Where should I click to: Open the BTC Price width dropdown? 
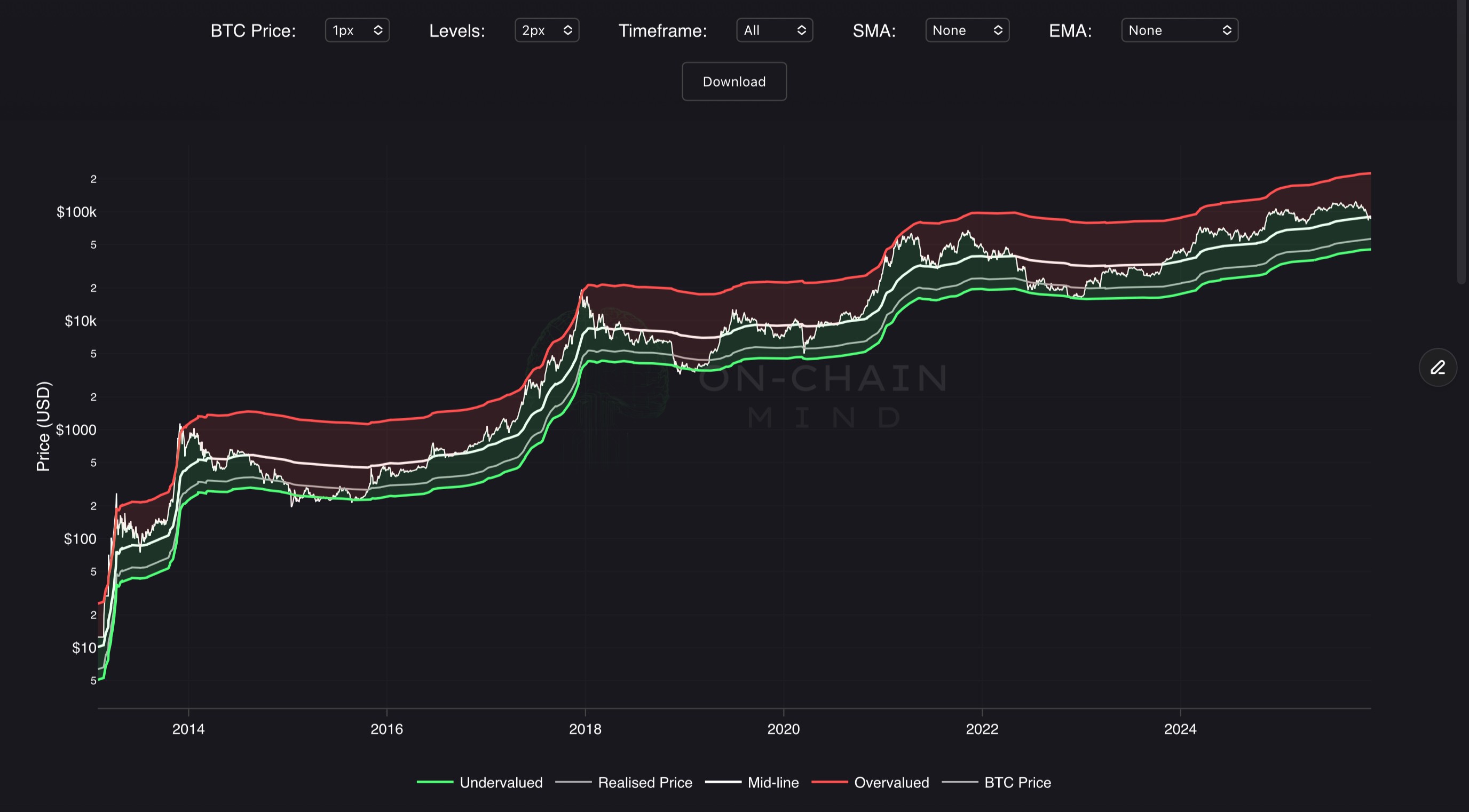pos(357,30)
